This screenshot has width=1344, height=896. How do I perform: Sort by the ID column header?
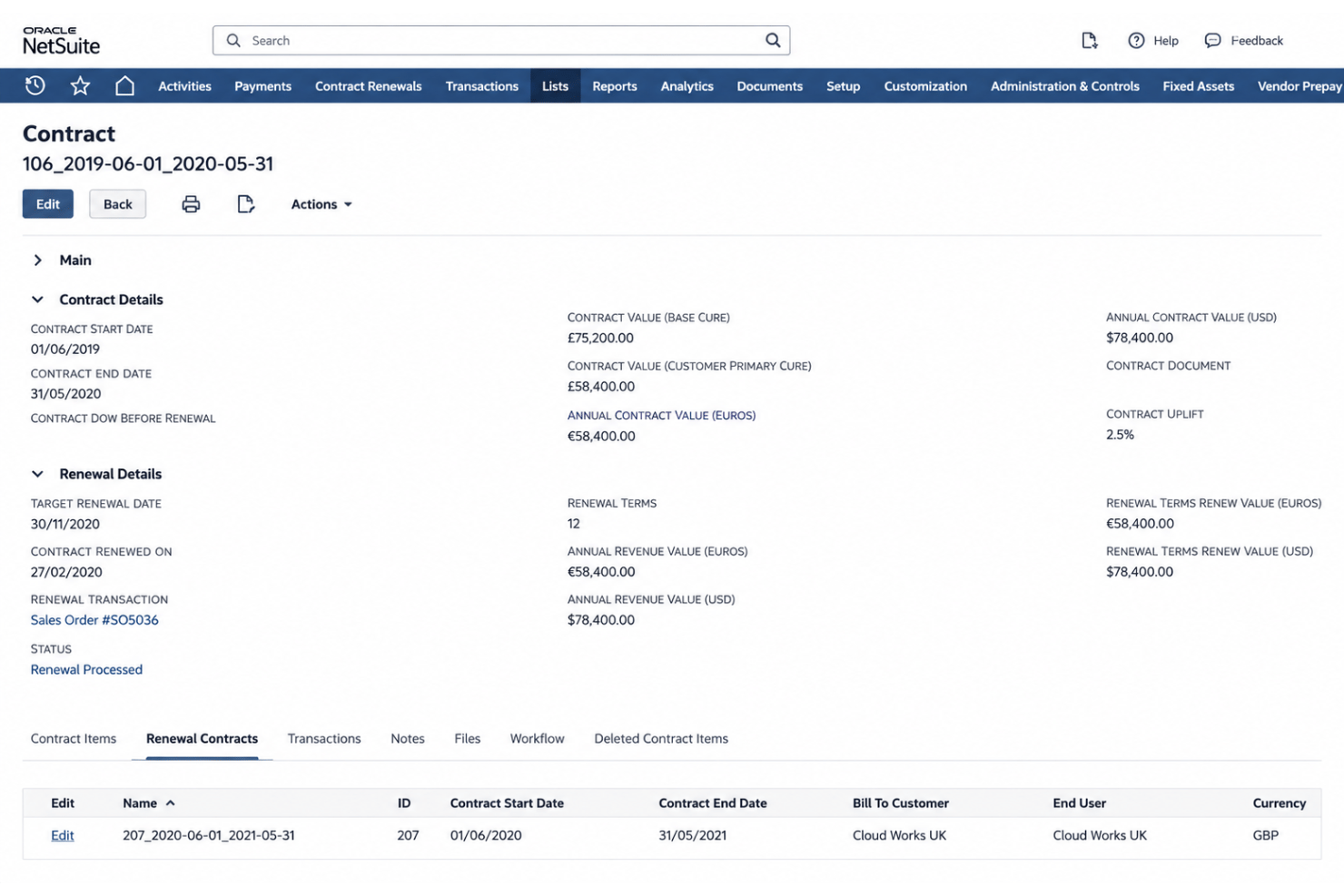click(x=404, y=802)
